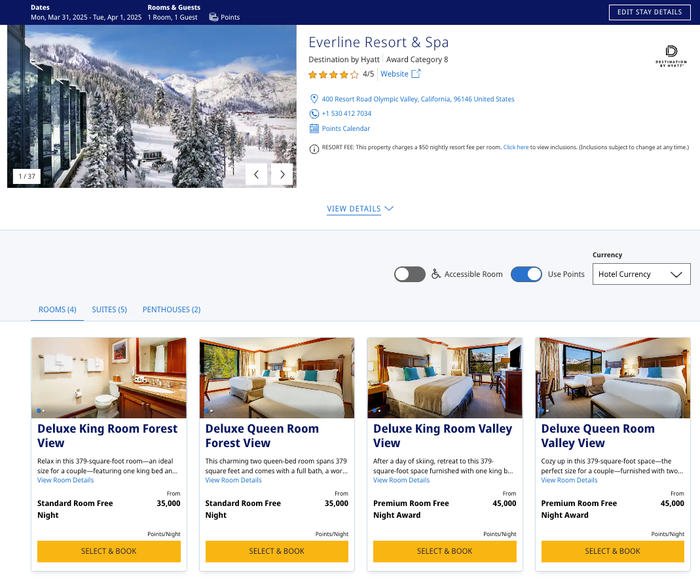
Task: View Room Details for Deluxe Queen Forest View
Action: coord(233,480)
